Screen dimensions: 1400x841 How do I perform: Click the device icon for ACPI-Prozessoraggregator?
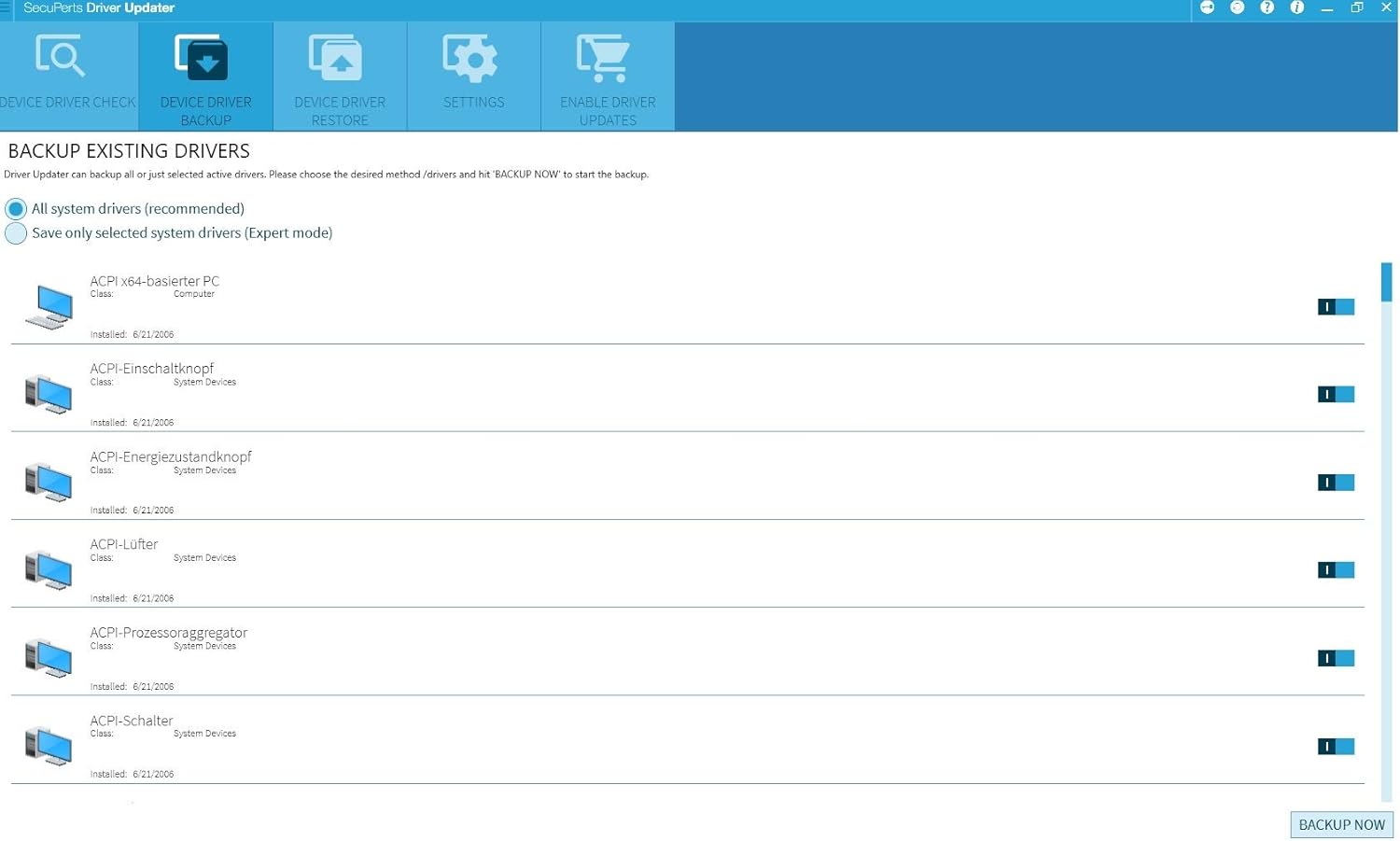click(x=49, y=658)
